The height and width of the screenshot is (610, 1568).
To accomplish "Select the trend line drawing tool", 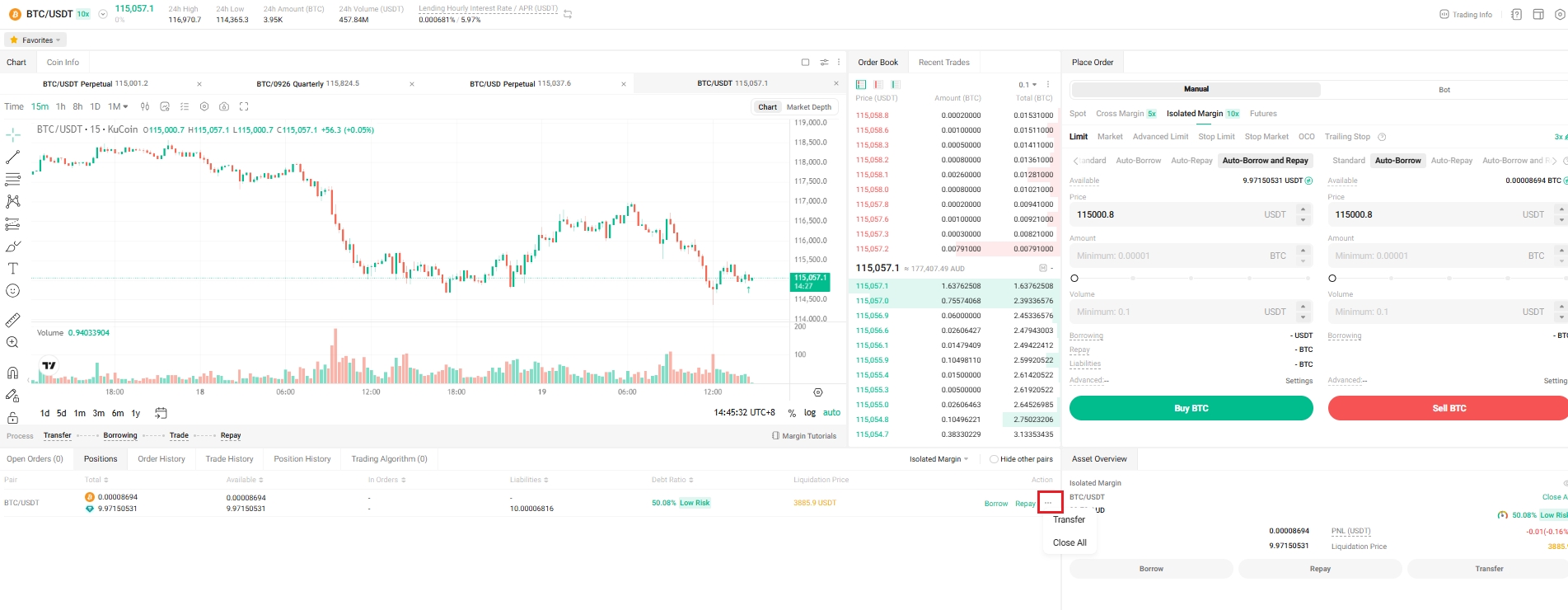I will pos(12,157).
